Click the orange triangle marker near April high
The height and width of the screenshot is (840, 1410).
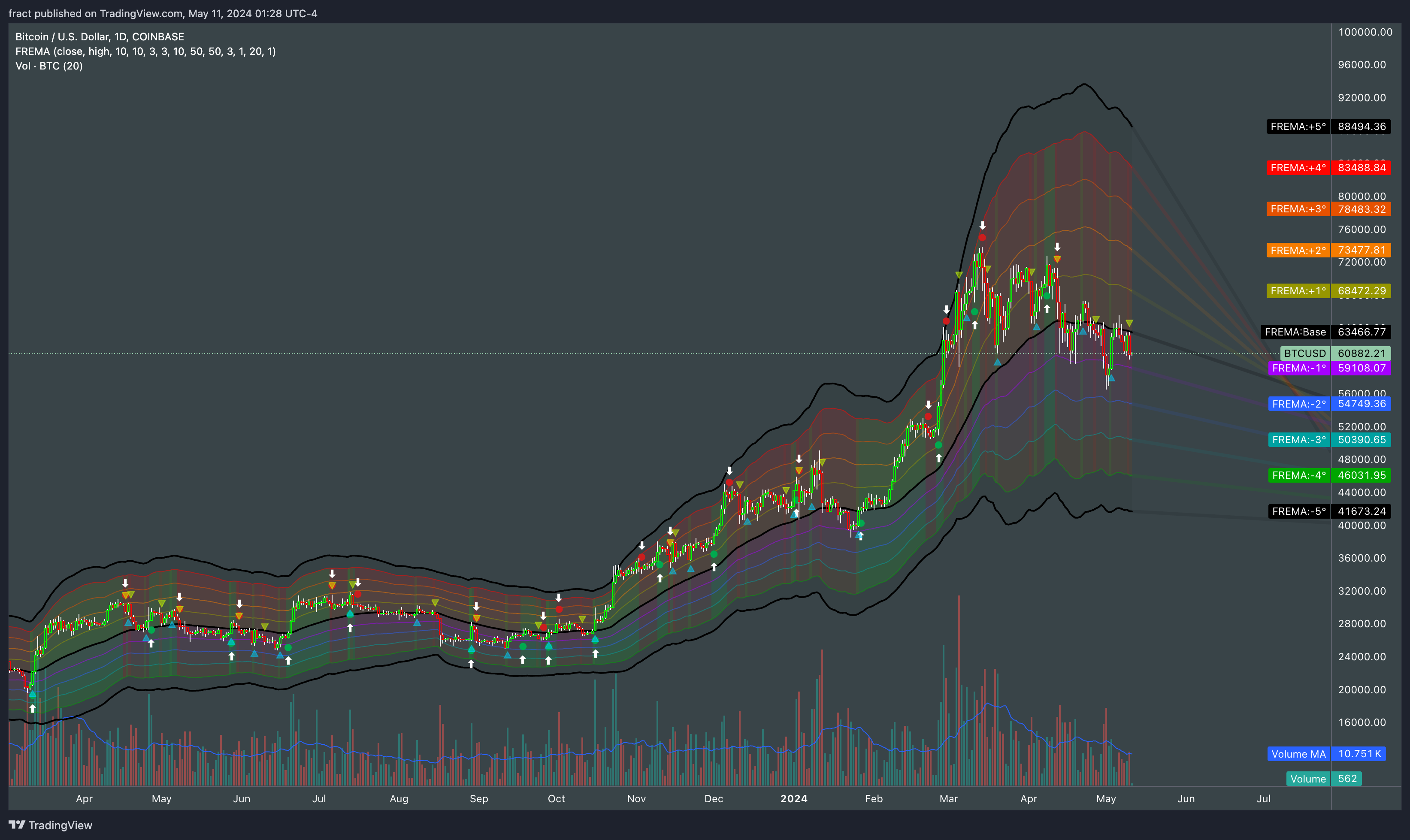[1057, 259]
